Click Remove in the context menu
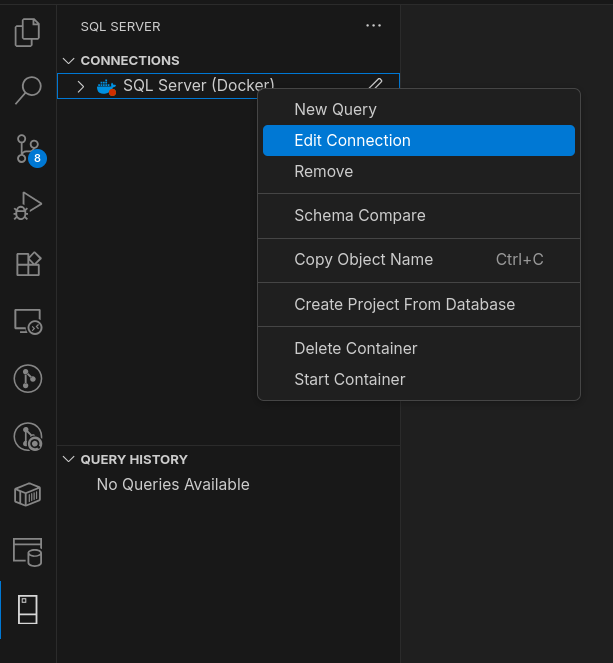Screen dimensions: 613x663 323,172
